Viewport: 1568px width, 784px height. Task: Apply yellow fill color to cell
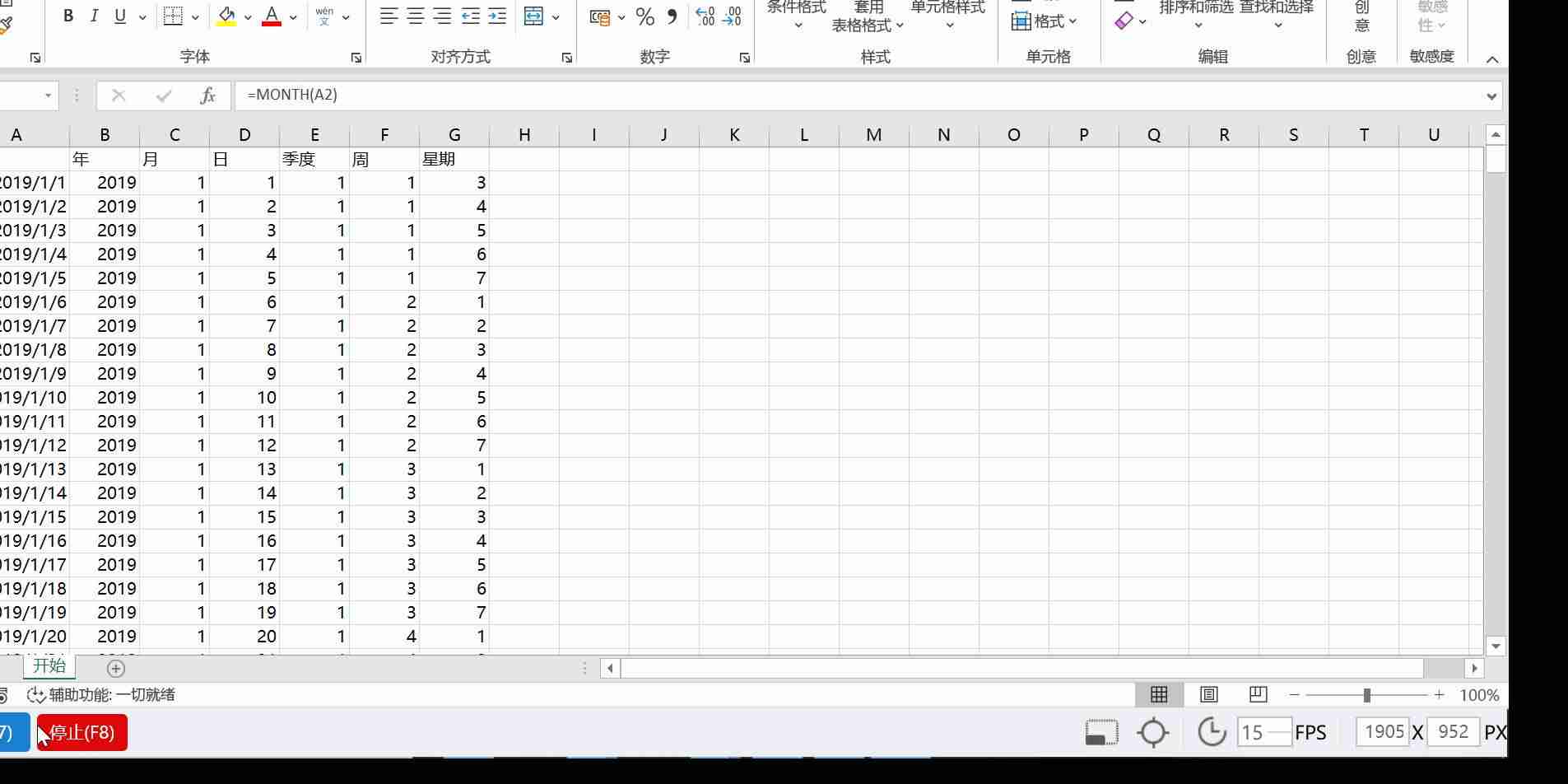[226, 16]
